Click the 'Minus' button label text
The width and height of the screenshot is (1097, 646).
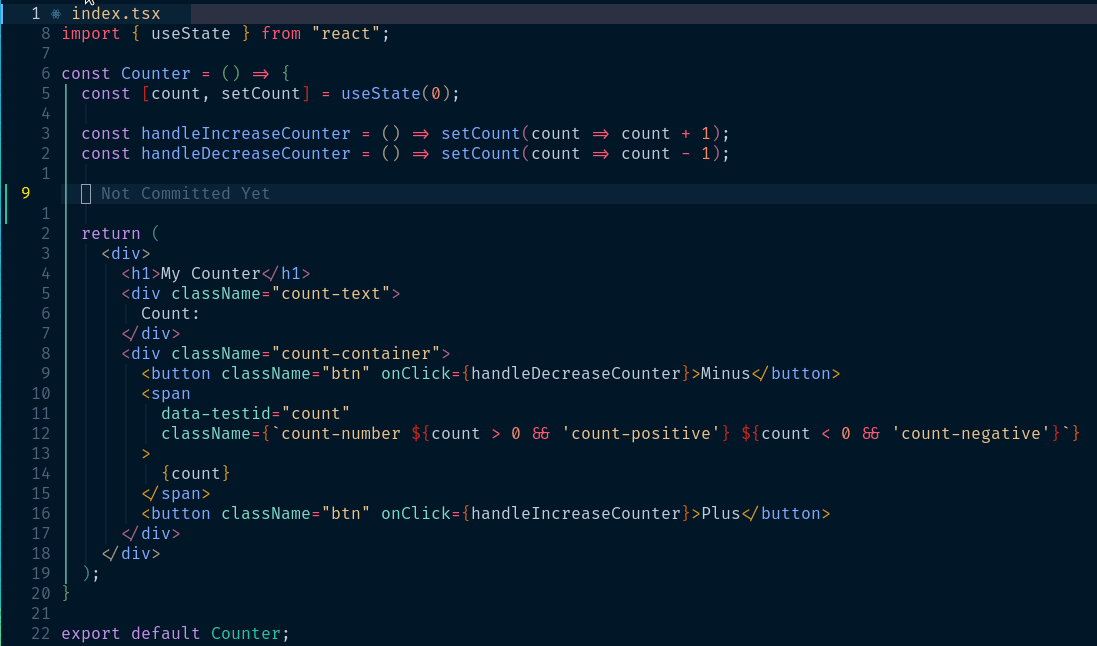(x=726, y=374)
